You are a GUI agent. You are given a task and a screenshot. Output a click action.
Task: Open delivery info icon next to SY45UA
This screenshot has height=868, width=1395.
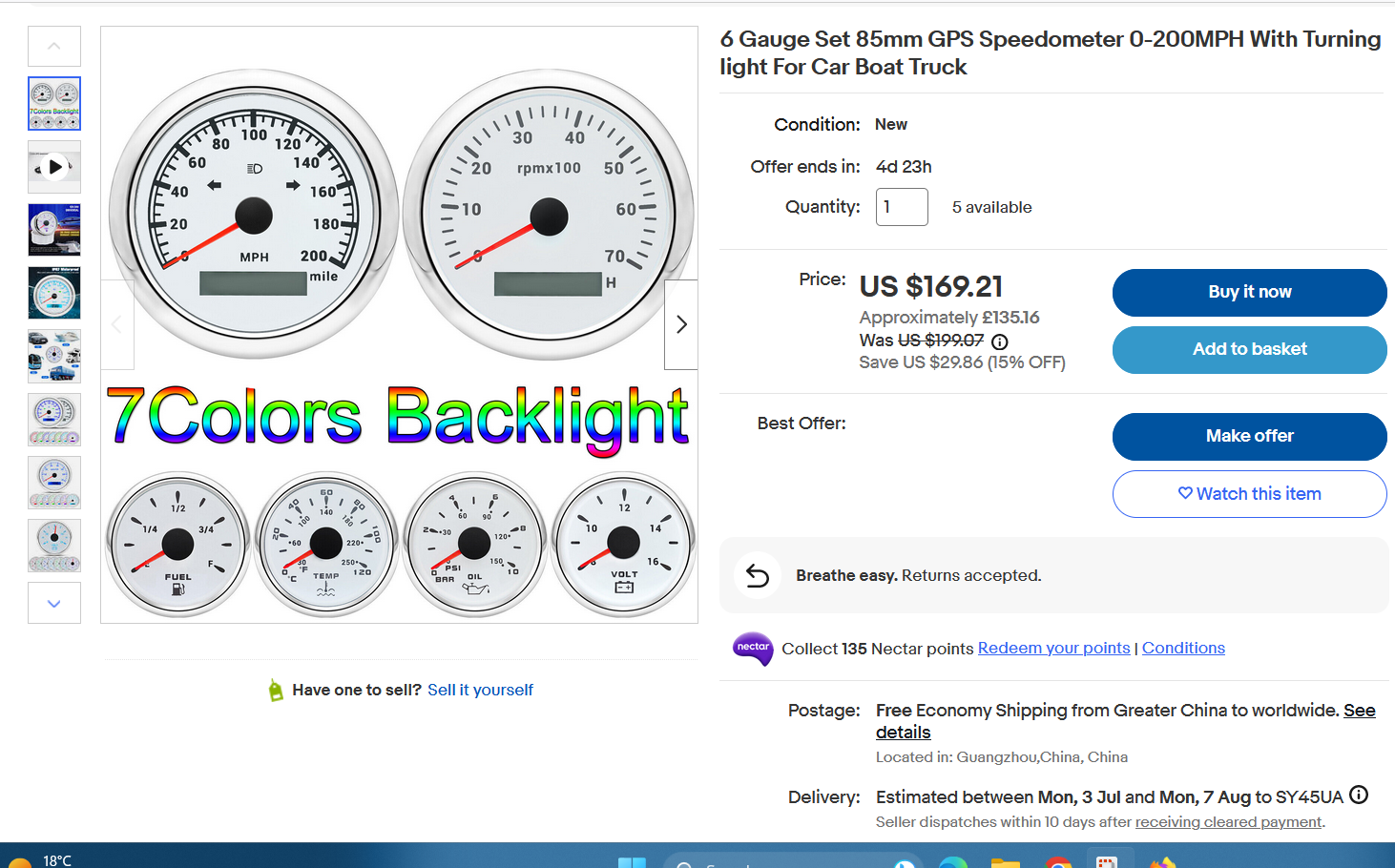point(1359,796)
